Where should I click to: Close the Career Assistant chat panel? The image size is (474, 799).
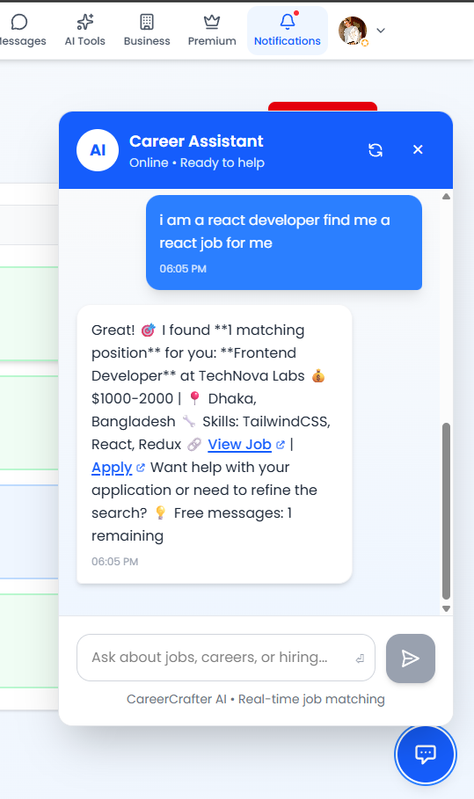click(418, 149)
